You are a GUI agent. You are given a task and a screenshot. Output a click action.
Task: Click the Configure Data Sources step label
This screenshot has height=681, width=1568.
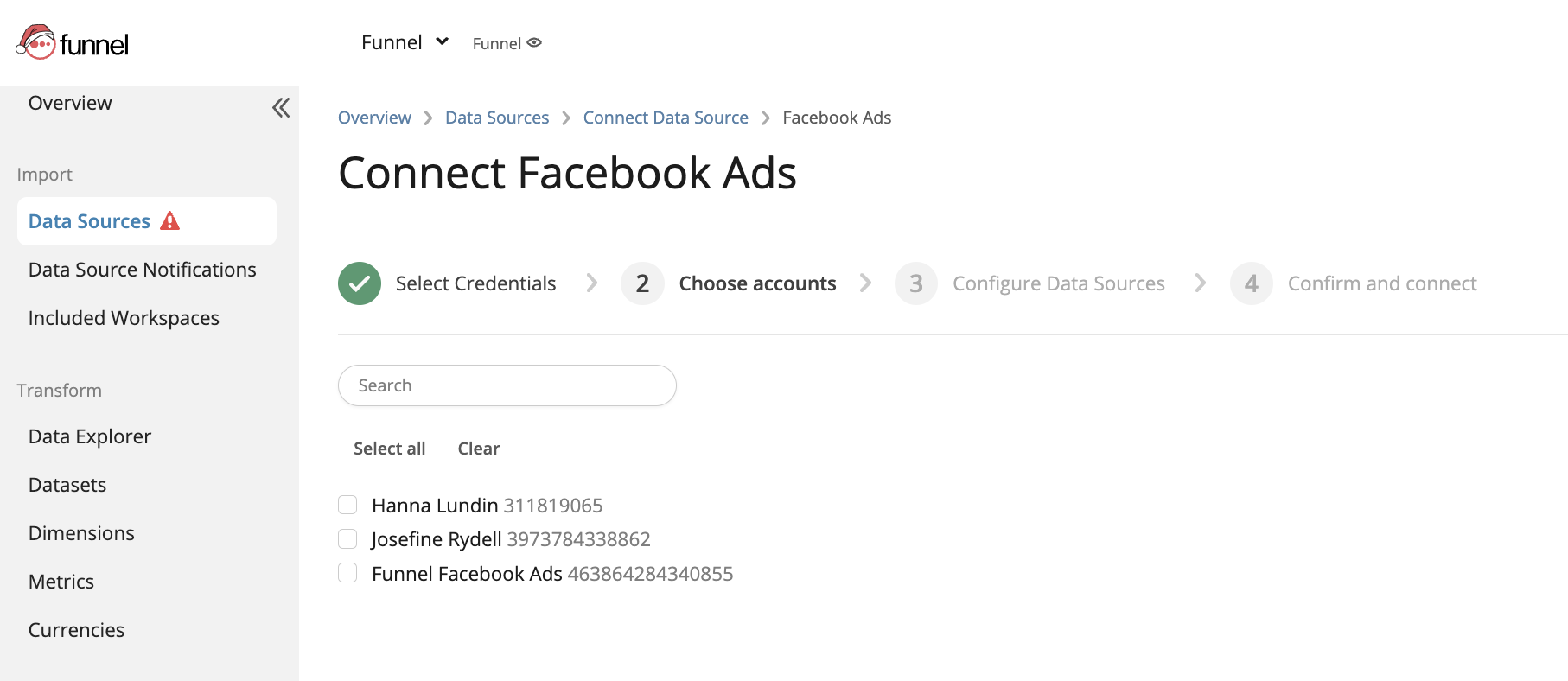[x=1059, y=283]
